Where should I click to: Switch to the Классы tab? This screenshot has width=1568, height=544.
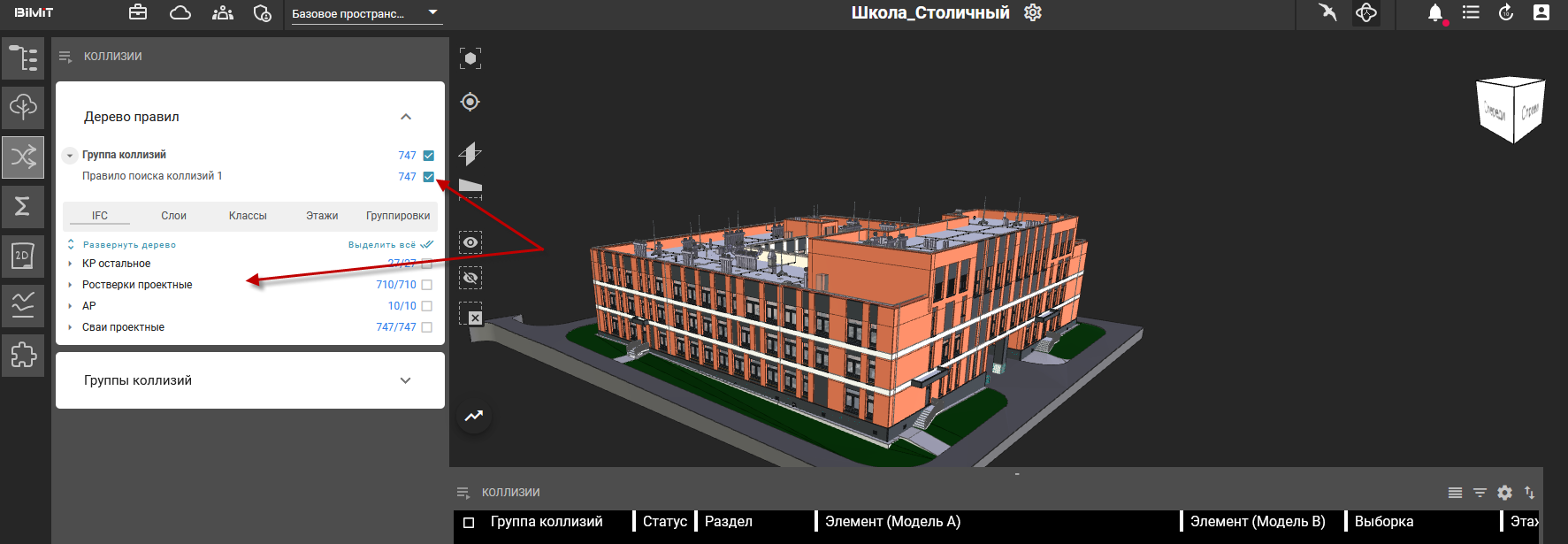click(248, 216)
